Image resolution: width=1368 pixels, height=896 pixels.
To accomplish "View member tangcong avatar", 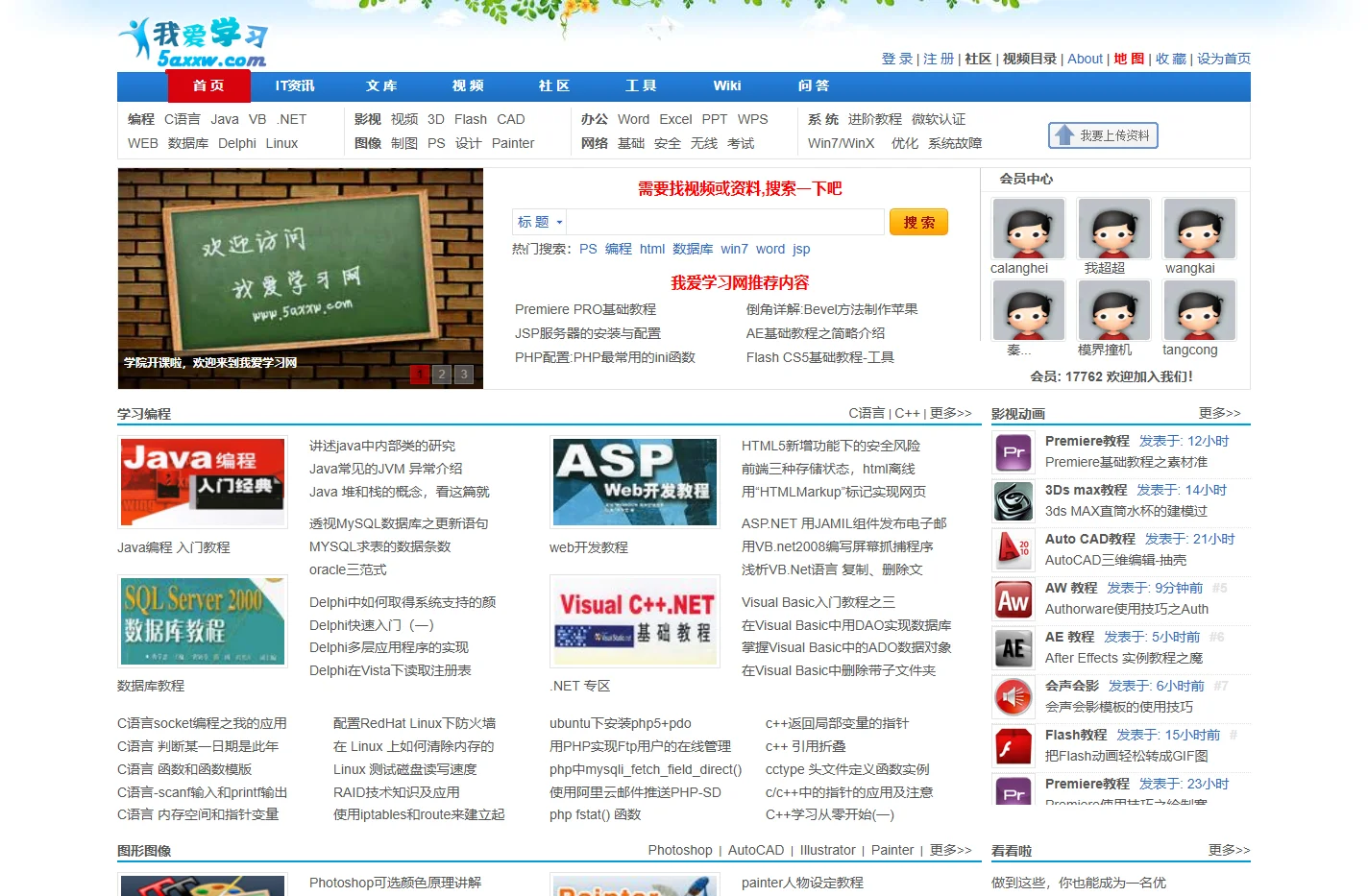I will (x=1199, y=310).
